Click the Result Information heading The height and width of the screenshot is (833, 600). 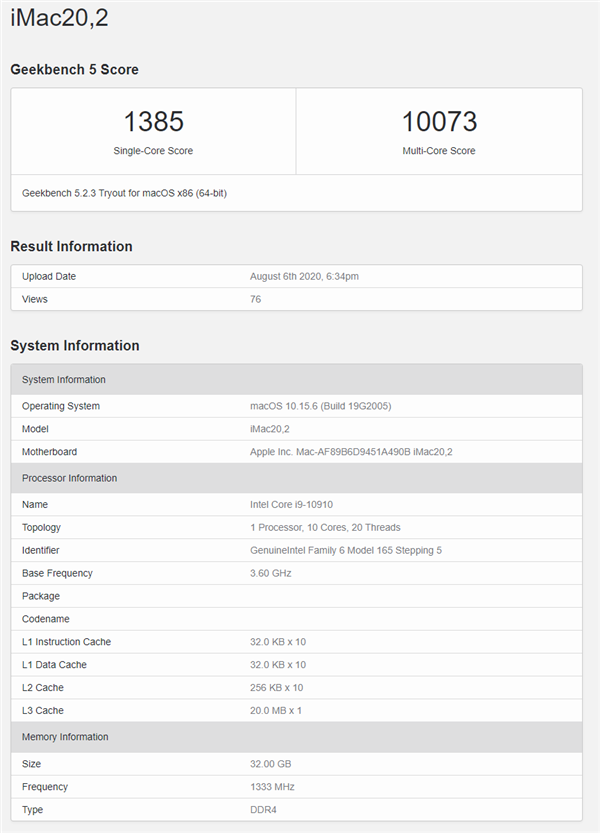pos(71,246)
